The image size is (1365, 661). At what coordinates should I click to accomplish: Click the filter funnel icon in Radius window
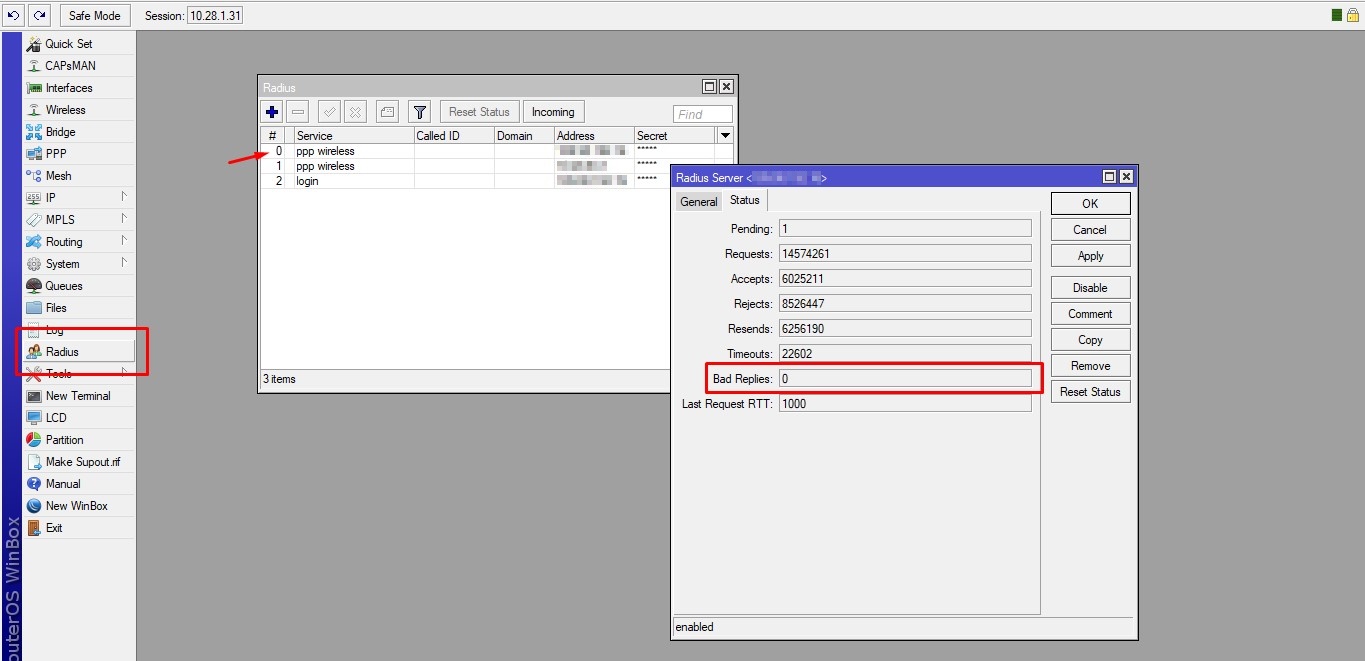(x=420, y=112)
